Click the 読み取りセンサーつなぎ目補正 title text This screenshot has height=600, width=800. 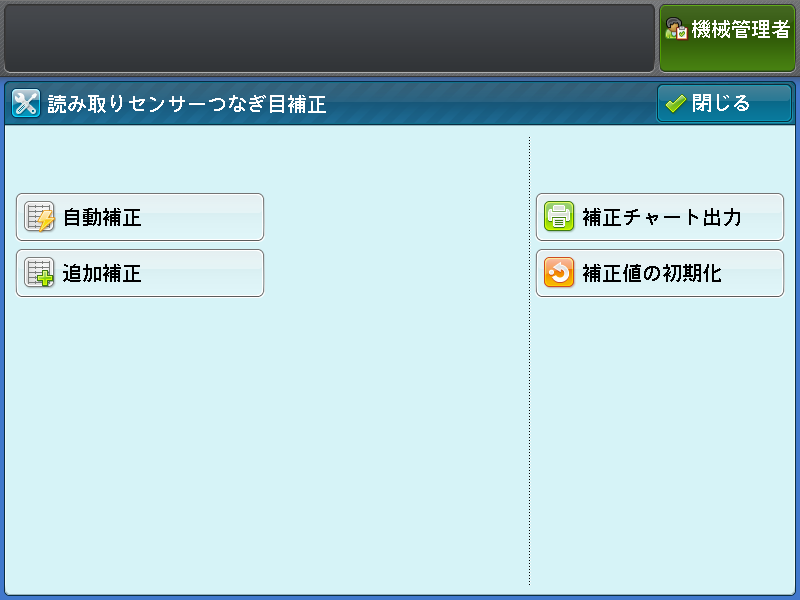click(187, 104)
